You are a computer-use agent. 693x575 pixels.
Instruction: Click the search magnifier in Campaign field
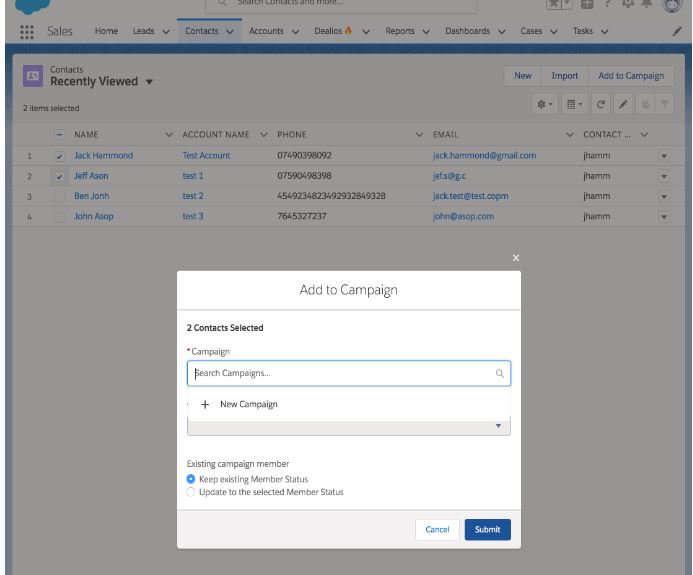click(499, 374)
